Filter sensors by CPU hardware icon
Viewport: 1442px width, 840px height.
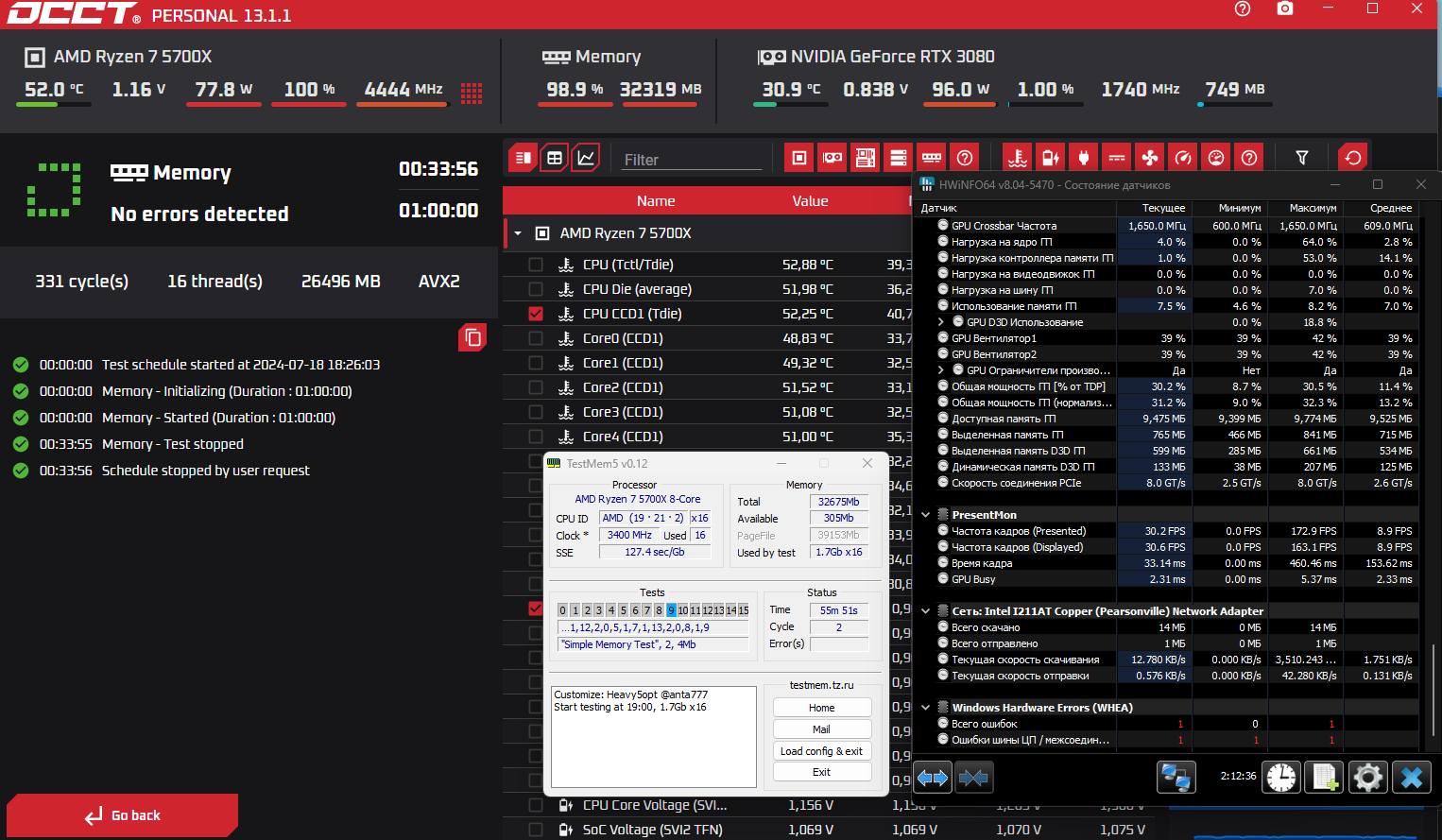point(799,158)
